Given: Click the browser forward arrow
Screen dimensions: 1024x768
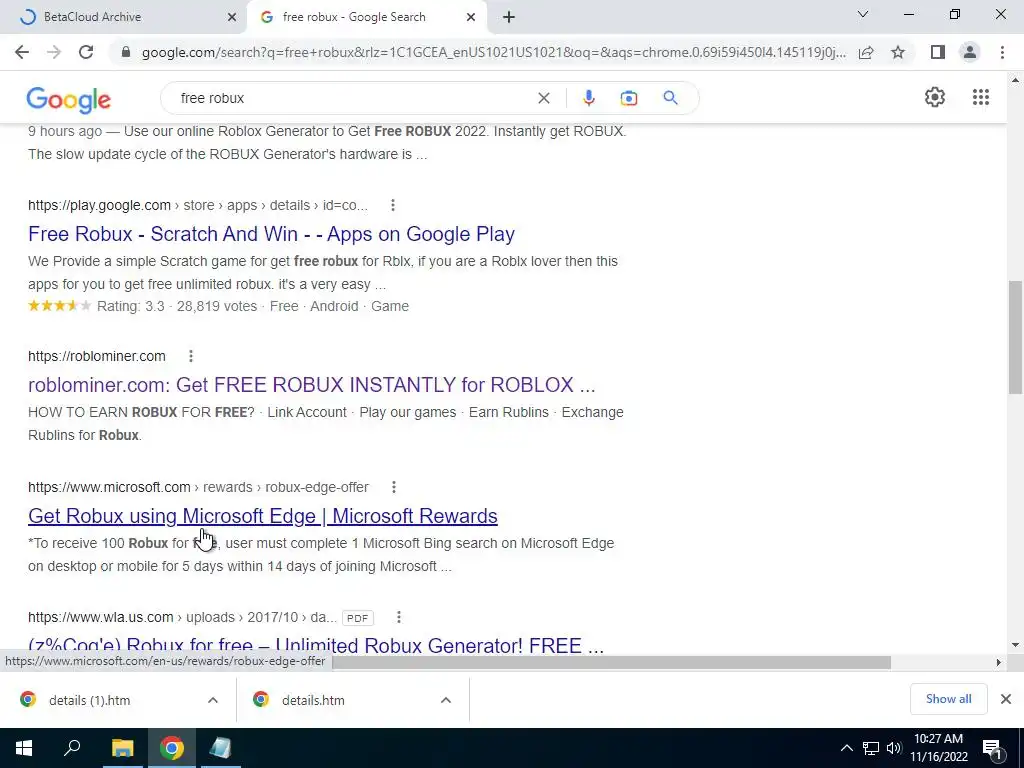Looking at the screenshot, I should 54,52.
